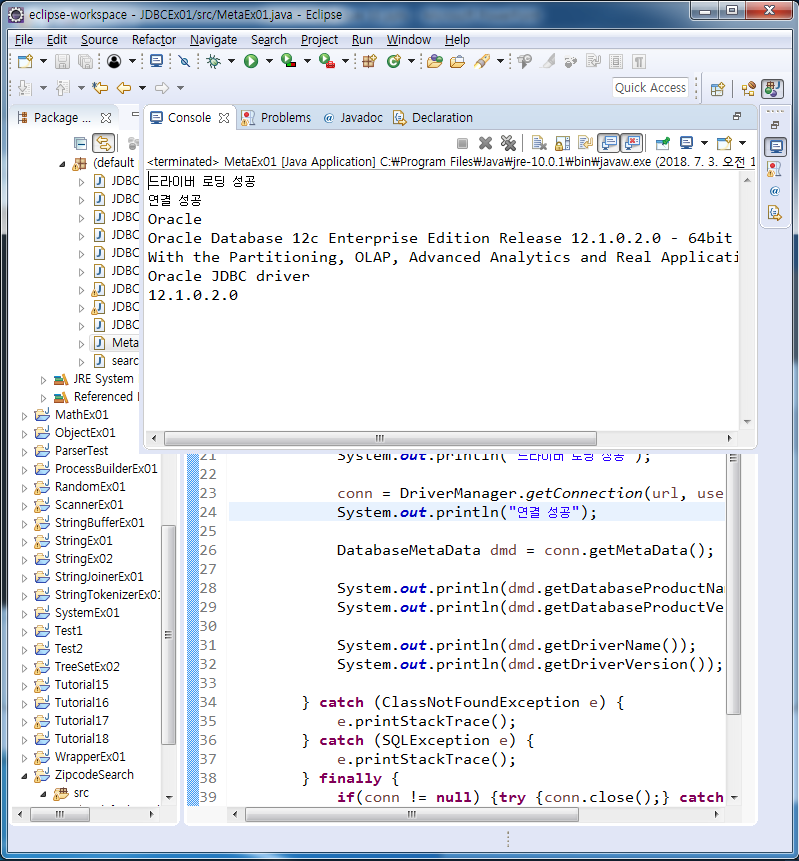799x861 pixels.
Task: Select the WrapperEx01 project
Action: click(90, 757)
